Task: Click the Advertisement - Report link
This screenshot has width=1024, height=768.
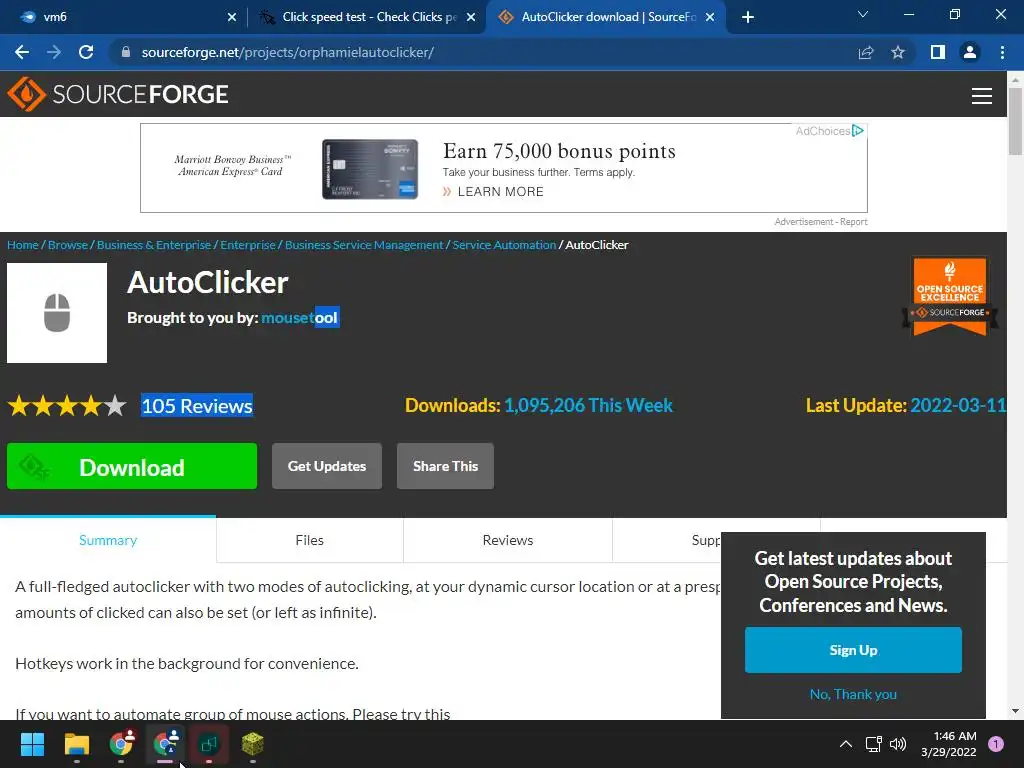Action: tap(821, 222)
